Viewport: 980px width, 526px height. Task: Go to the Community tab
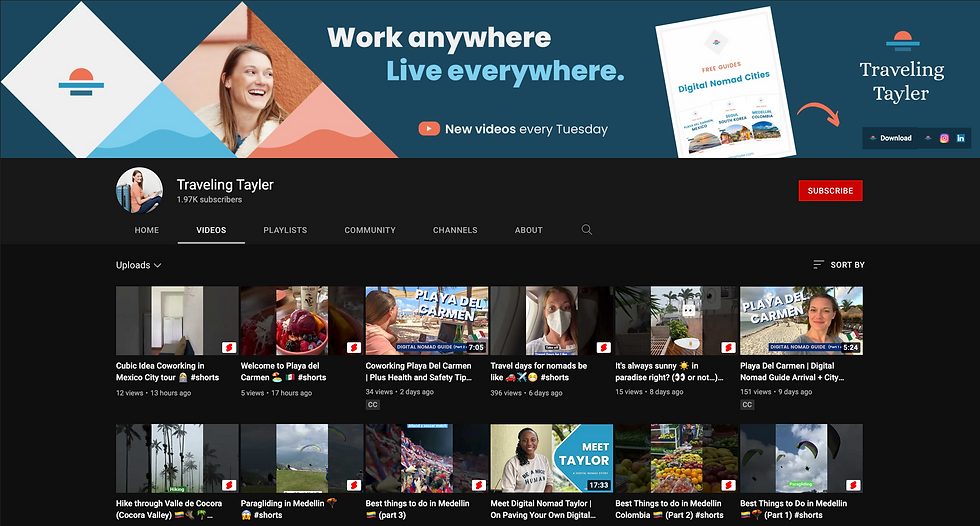click(370, 230)
